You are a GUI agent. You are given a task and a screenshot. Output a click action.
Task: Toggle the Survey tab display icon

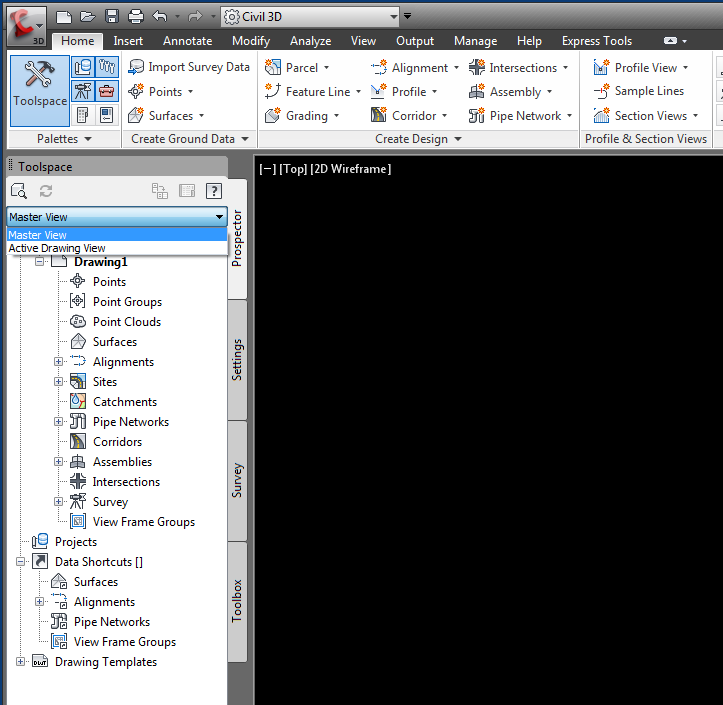pyautogui.click(x=83, y=91)
